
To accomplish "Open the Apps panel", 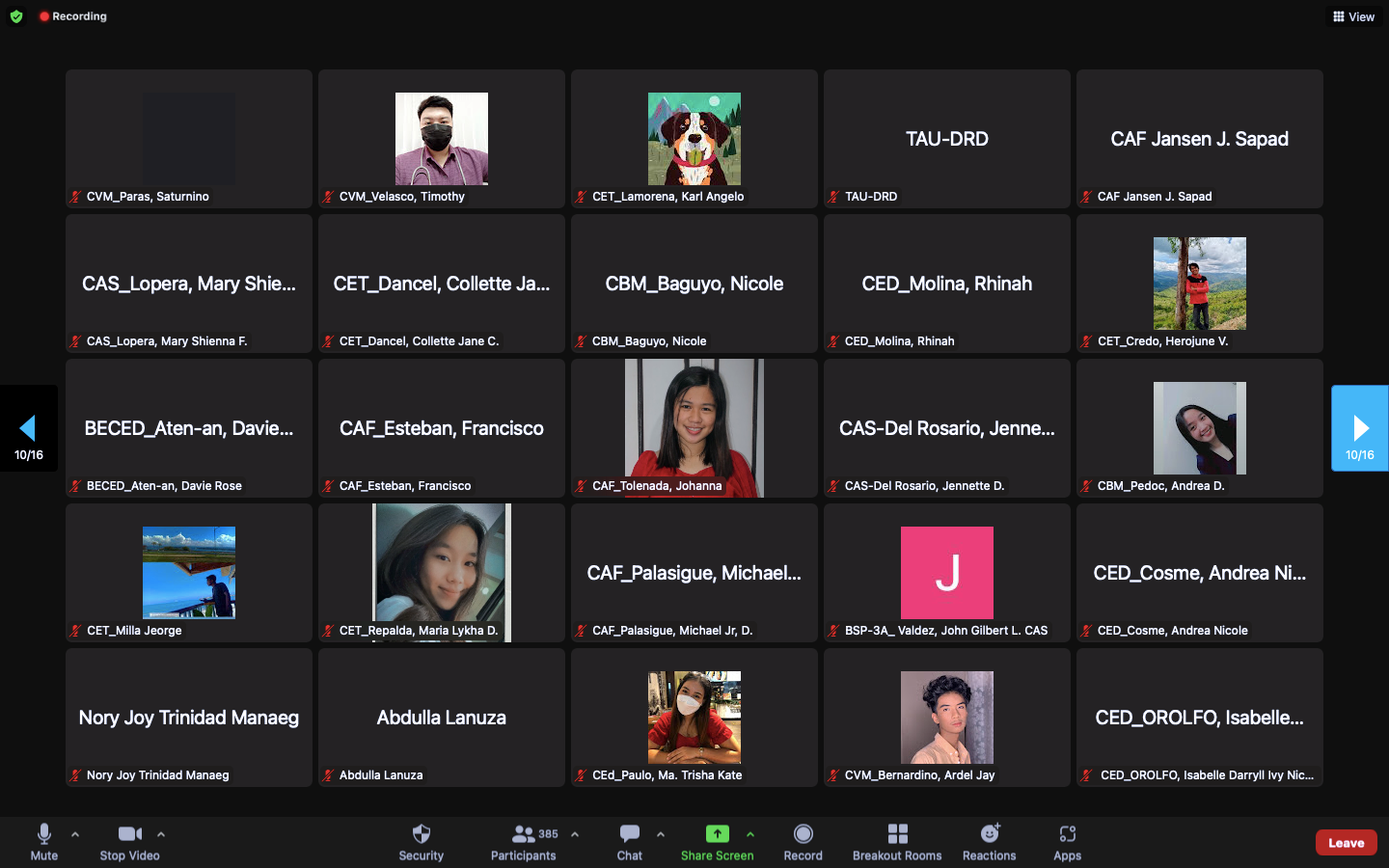I will [x=1067, y=841].
